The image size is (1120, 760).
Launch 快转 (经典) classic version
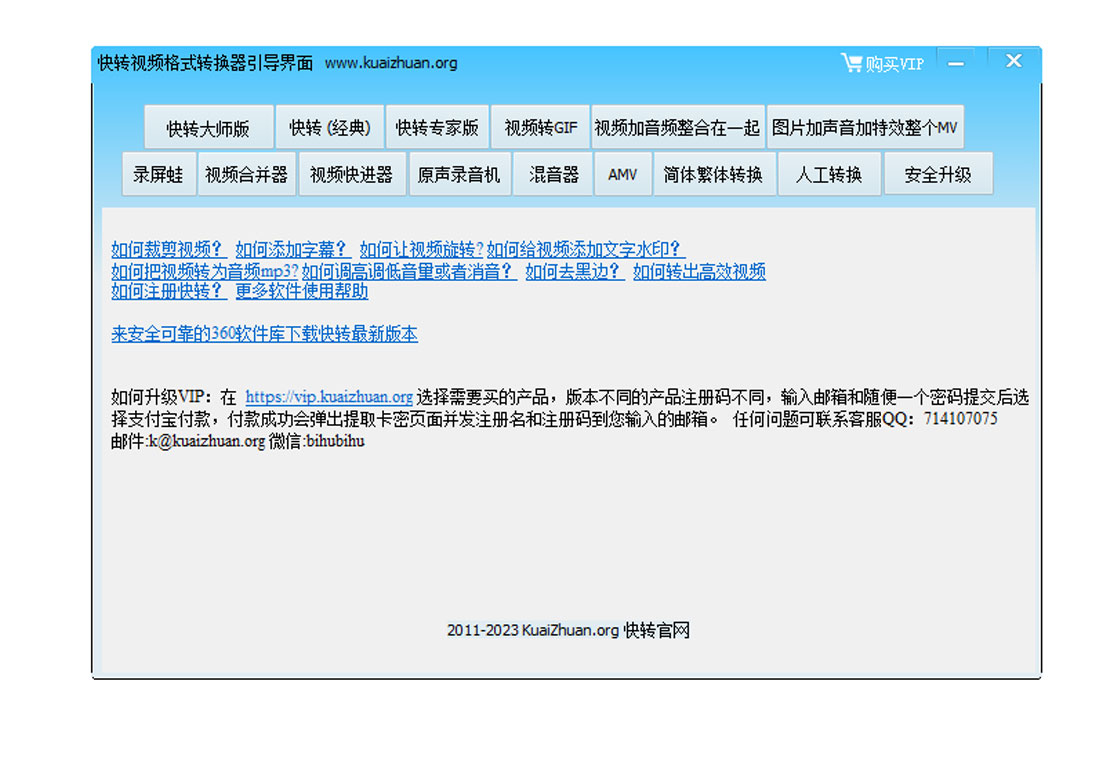click(x=330, y=128)
